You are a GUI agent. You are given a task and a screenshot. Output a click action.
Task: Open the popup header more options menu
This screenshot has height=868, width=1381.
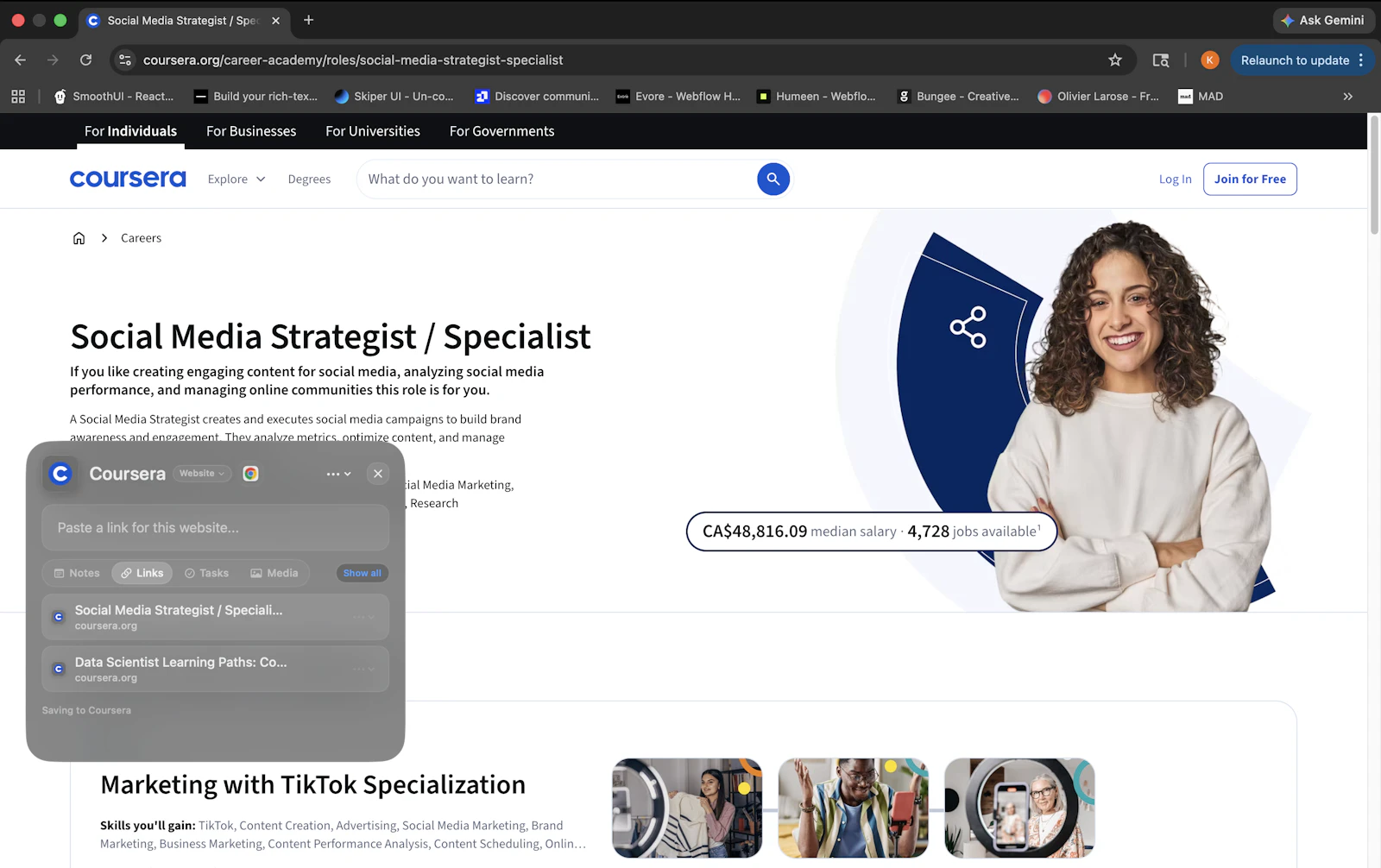click(338, 474)
